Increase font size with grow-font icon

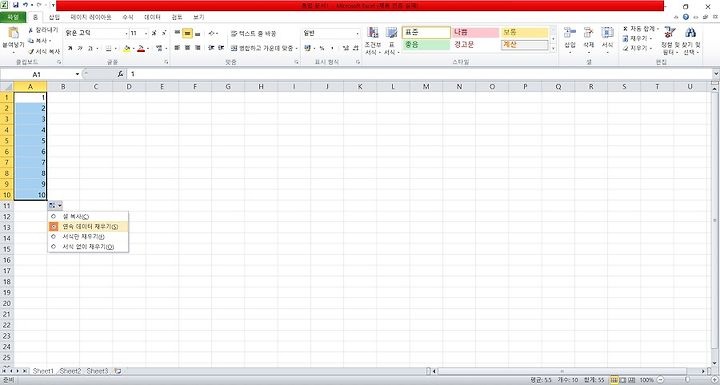pyautogui.click(x=154, y=33)
